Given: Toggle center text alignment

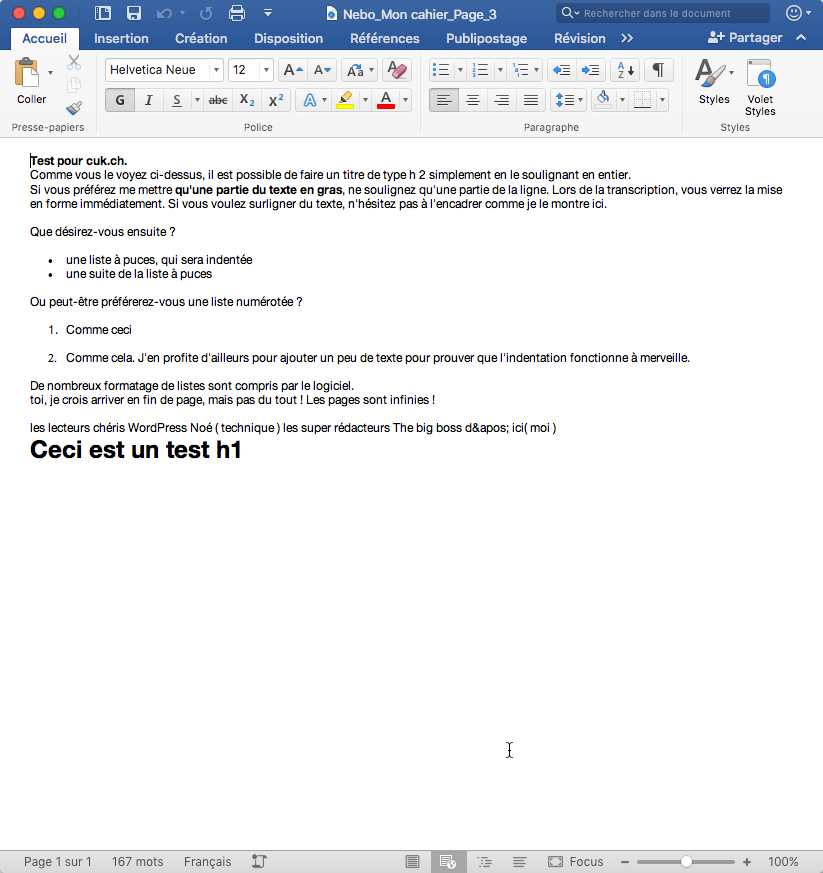Looking at the screenshot, I should point(473,100).
